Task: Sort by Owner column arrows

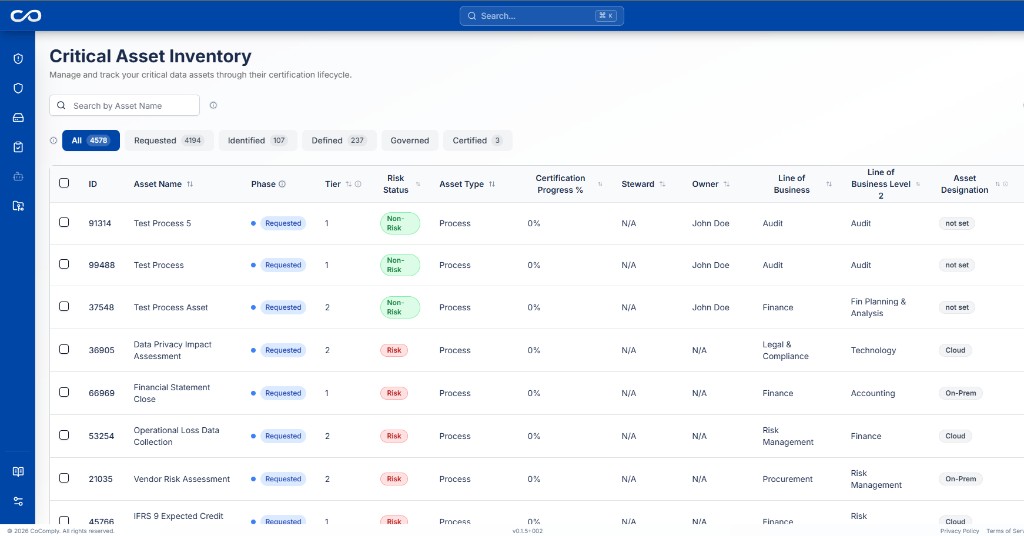Action: pos(726,184)
